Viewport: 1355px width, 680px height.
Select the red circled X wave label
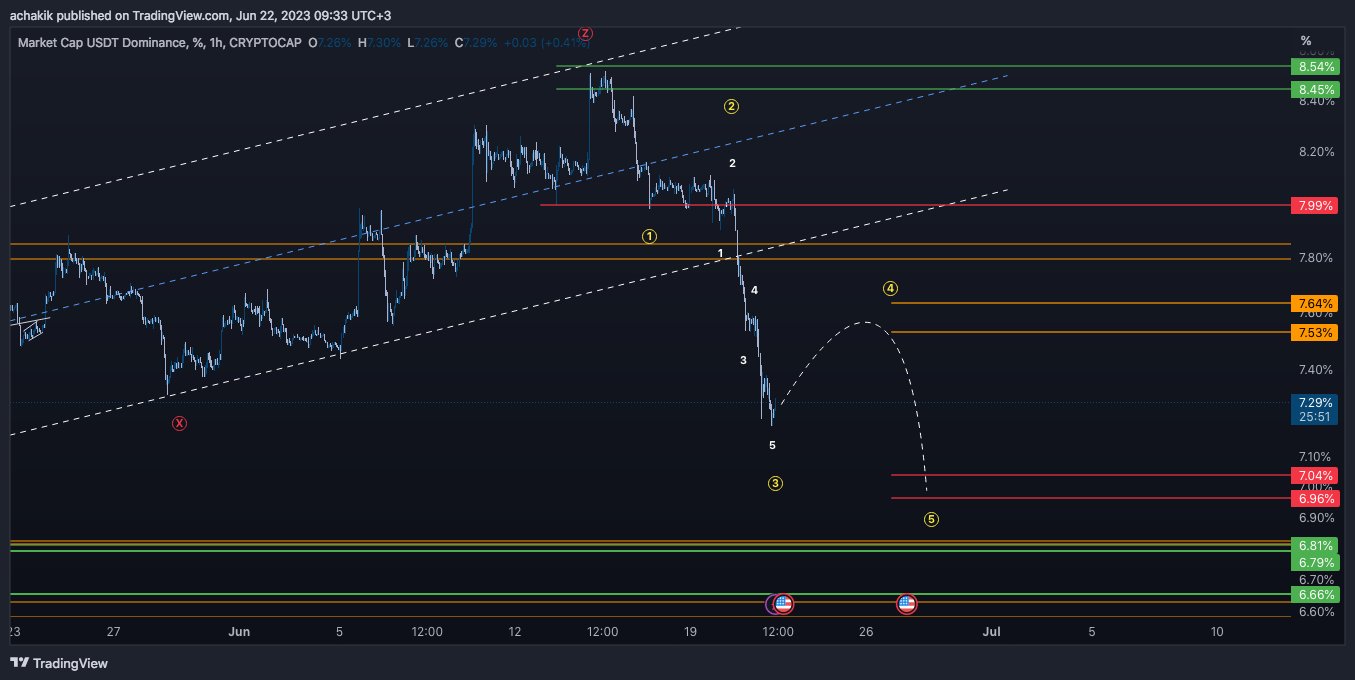(179, 423)
